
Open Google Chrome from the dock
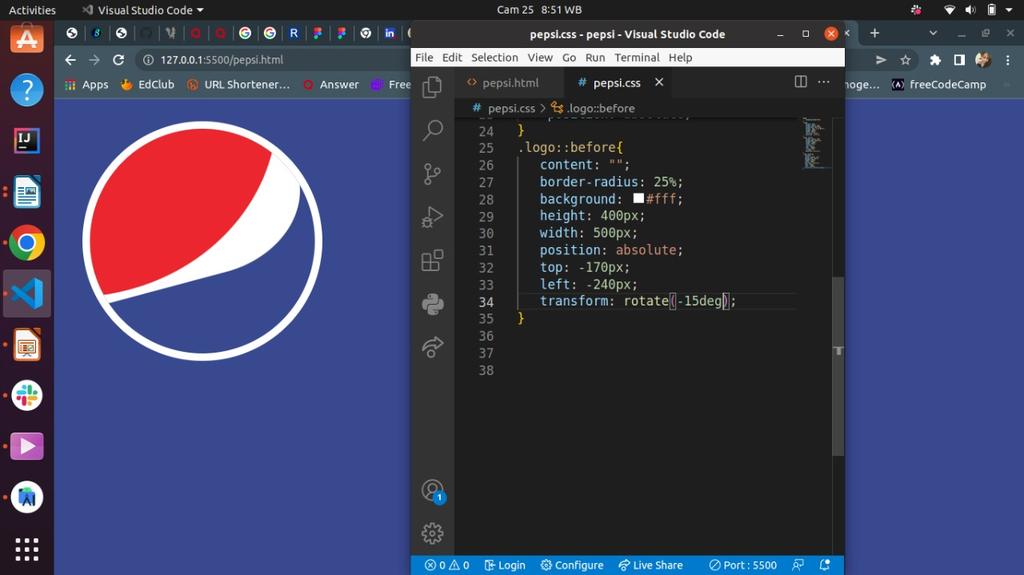[x=27, y=242]
